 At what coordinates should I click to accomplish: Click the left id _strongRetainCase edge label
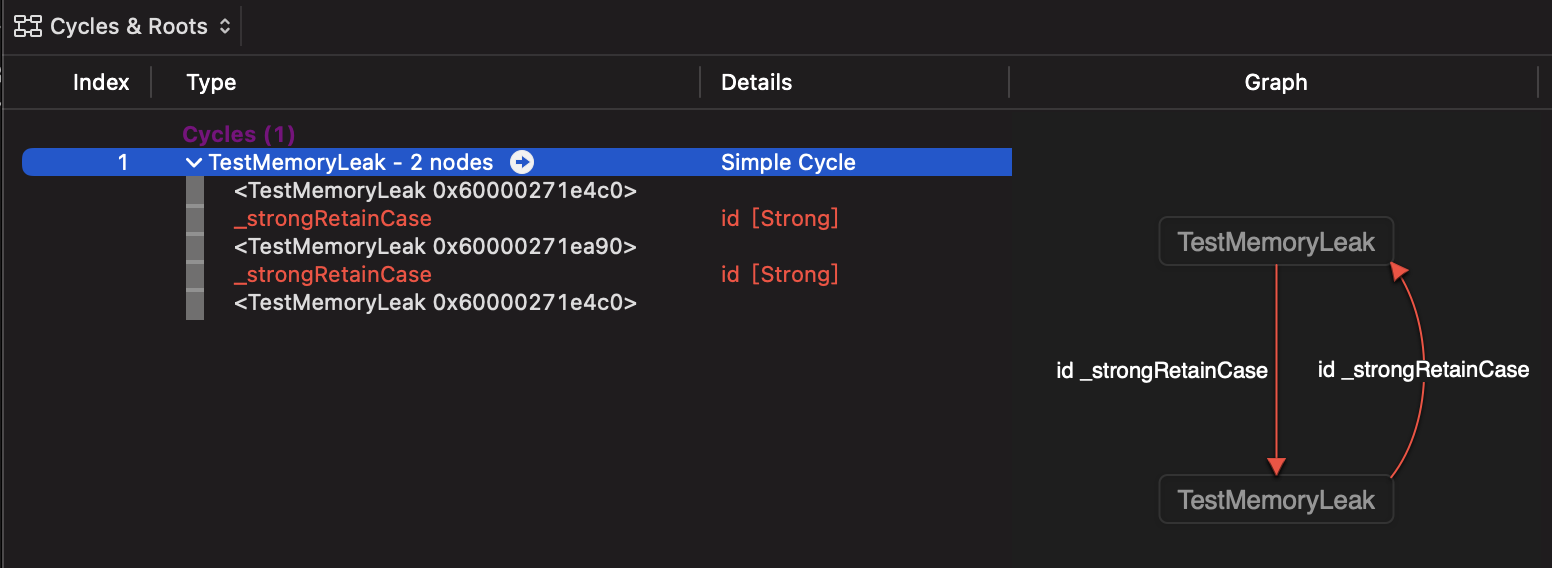click(x=1162, y=370)
